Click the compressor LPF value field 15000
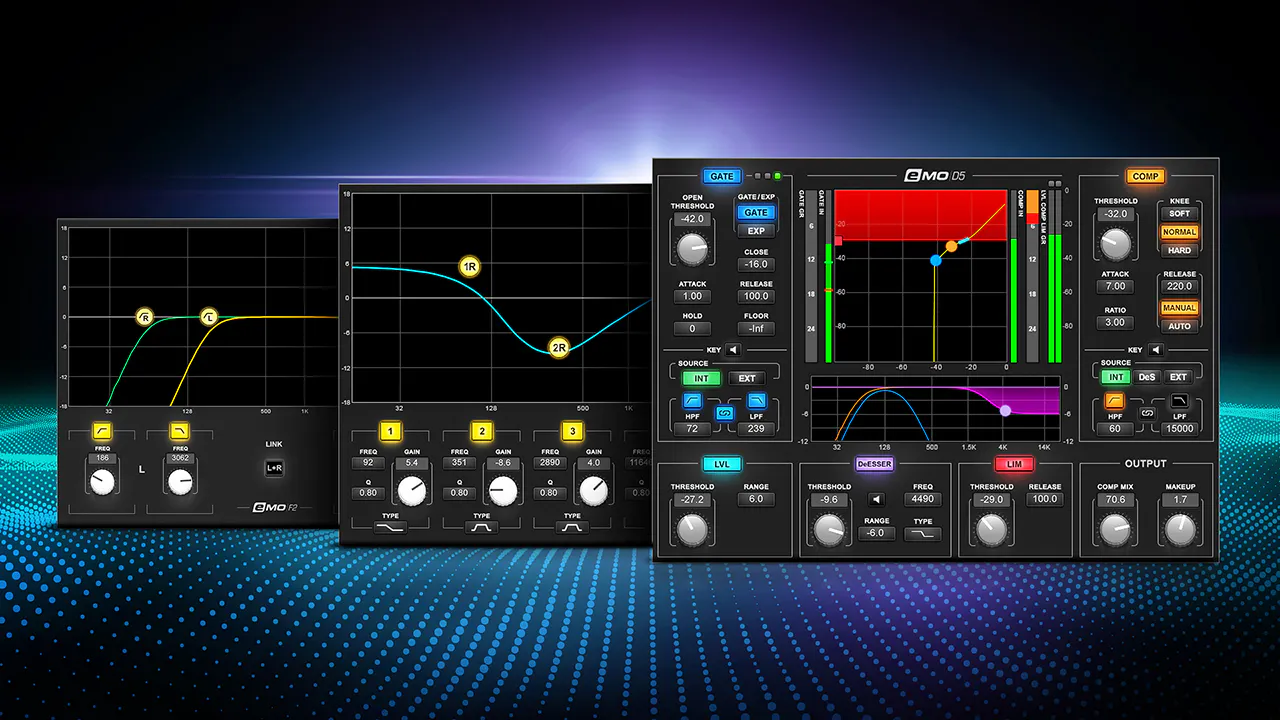The image size is (1280, 720). click(1179, 429)
